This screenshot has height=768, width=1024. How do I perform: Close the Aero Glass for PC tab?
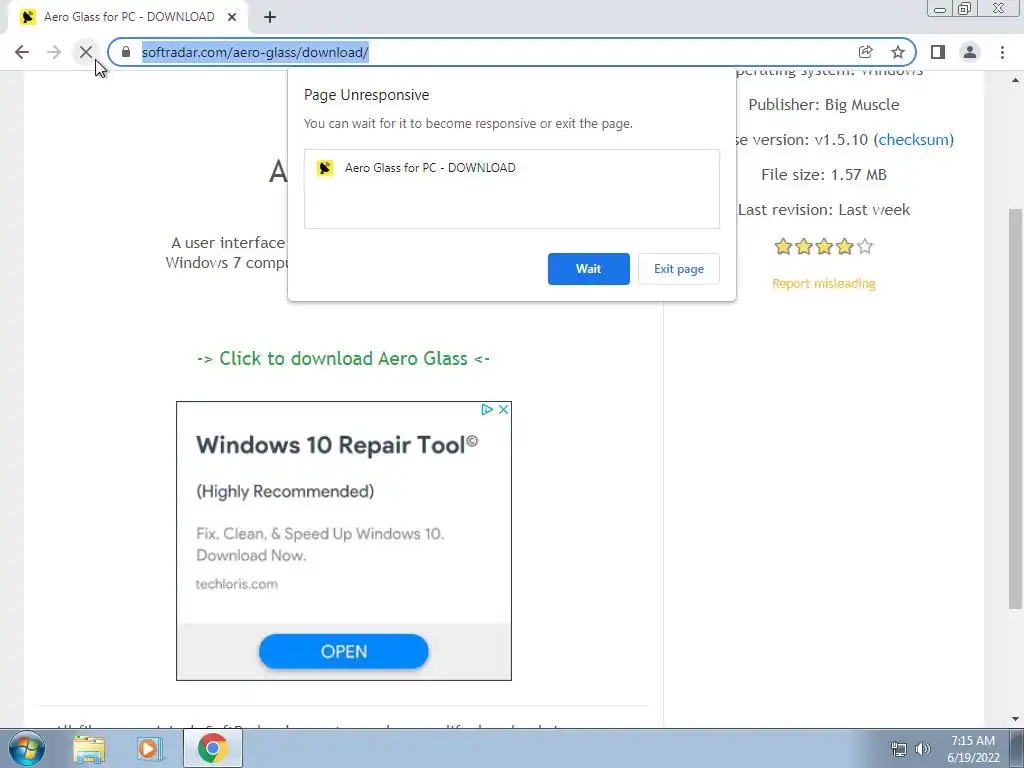[232, 17]
